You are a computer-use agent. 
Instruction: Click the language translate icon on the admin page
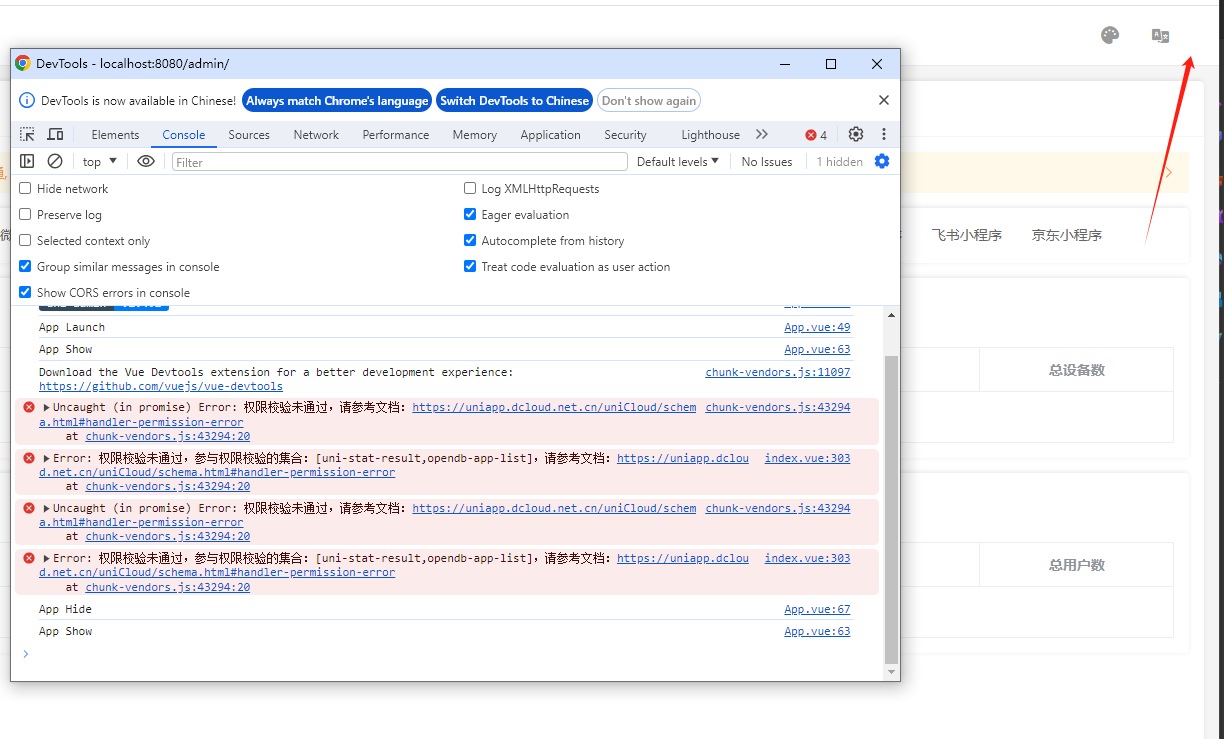[x=1161, y=36]
